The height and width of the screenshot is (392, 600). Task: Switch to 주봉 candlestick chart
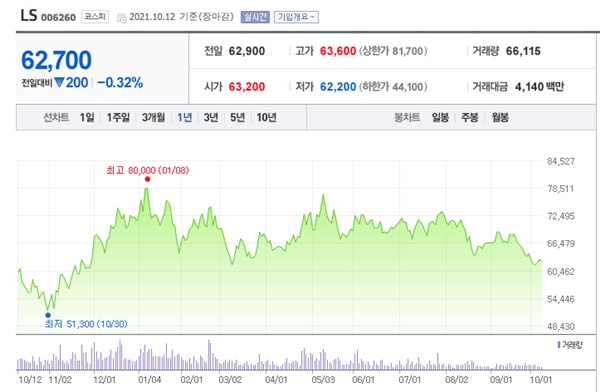pos(470,117)
